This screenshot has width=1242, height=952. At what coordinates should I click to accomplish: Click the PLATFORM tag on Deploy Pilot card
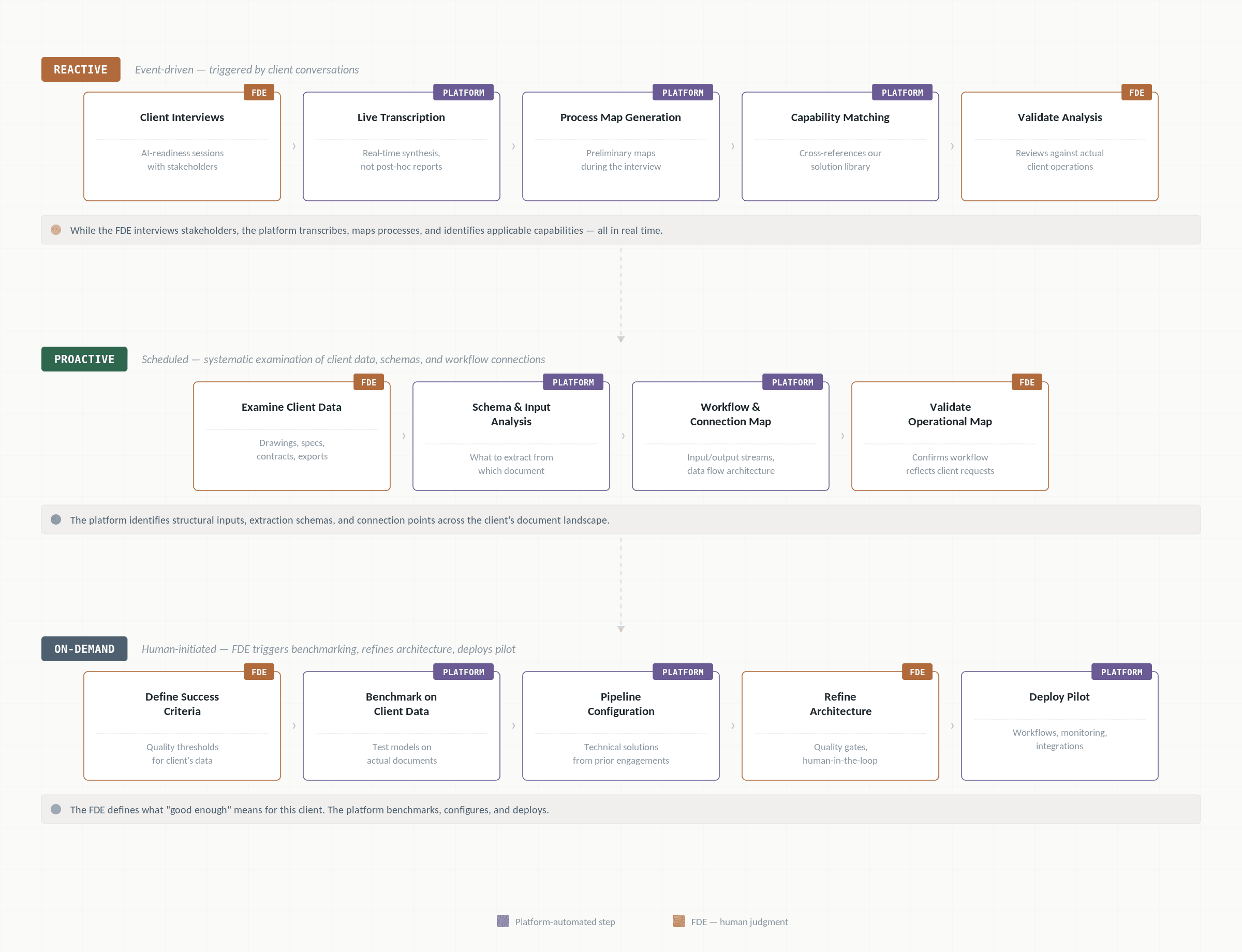pos(1121,672)
